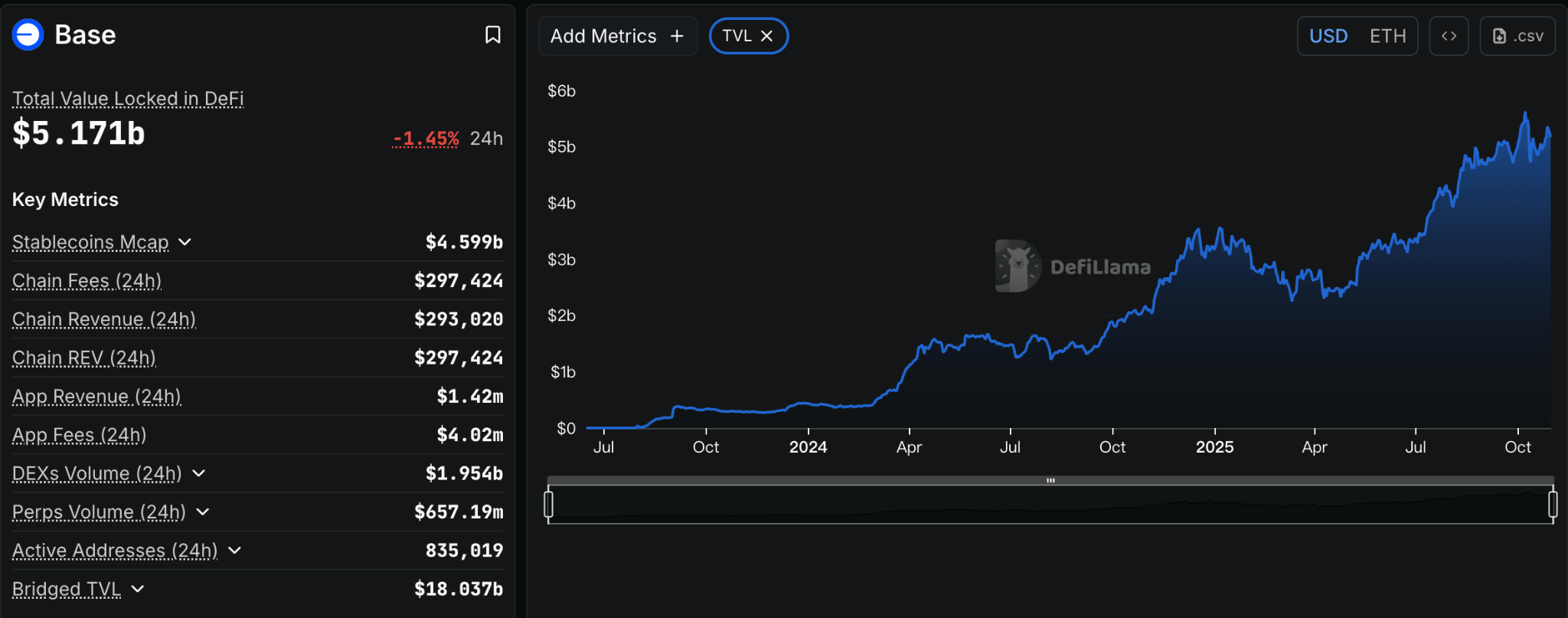
Task: Click the $1.954b DEXs volume value
Action: 464,473
